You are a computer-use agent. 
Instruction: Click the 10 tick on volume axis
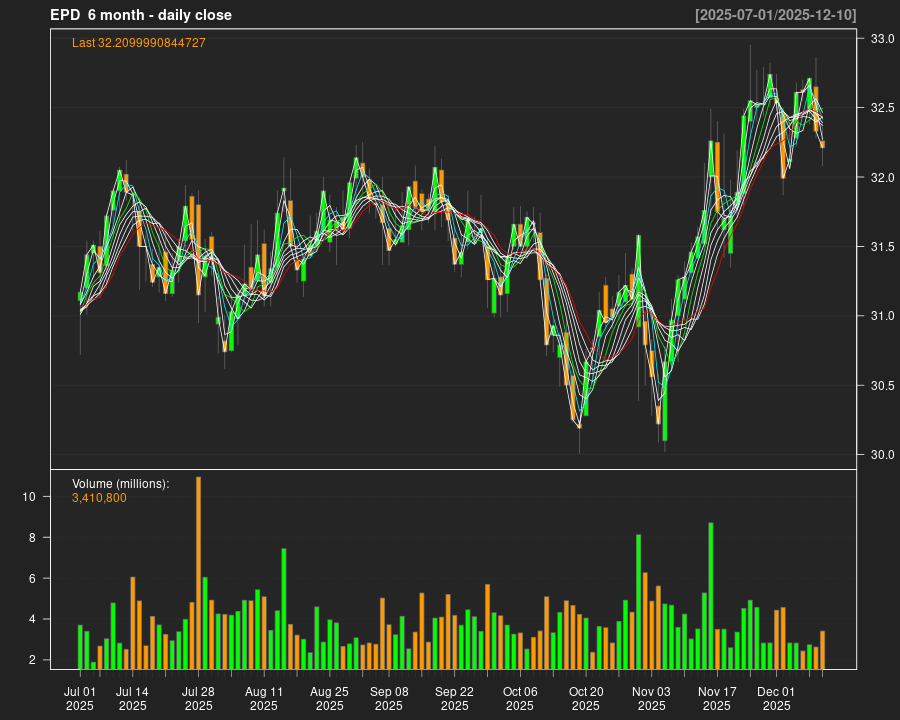tap(30, 497)
